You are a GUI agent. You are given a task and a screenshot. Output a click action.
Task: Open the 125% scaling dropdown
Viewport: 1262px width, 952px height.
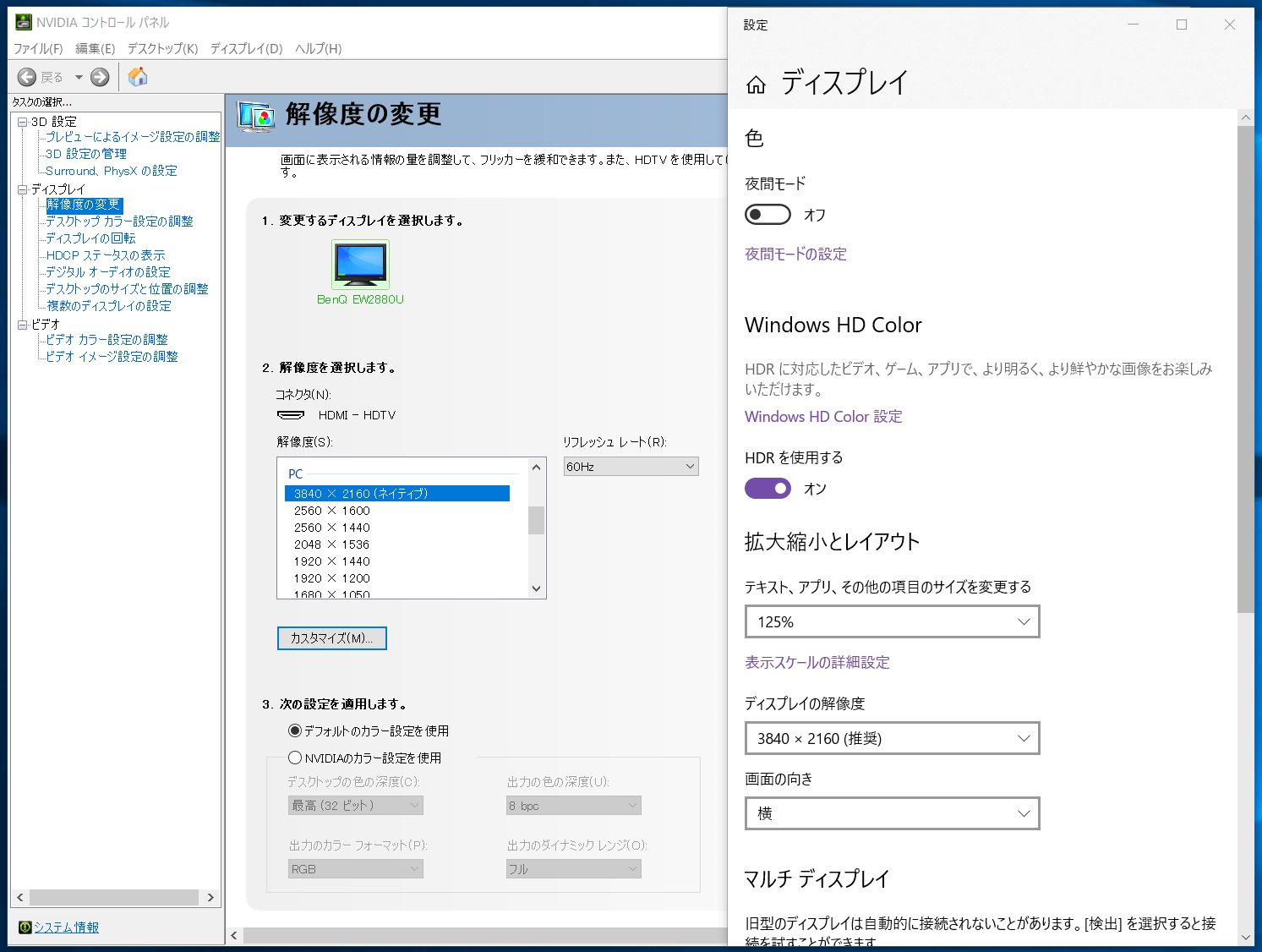(892, 621)
